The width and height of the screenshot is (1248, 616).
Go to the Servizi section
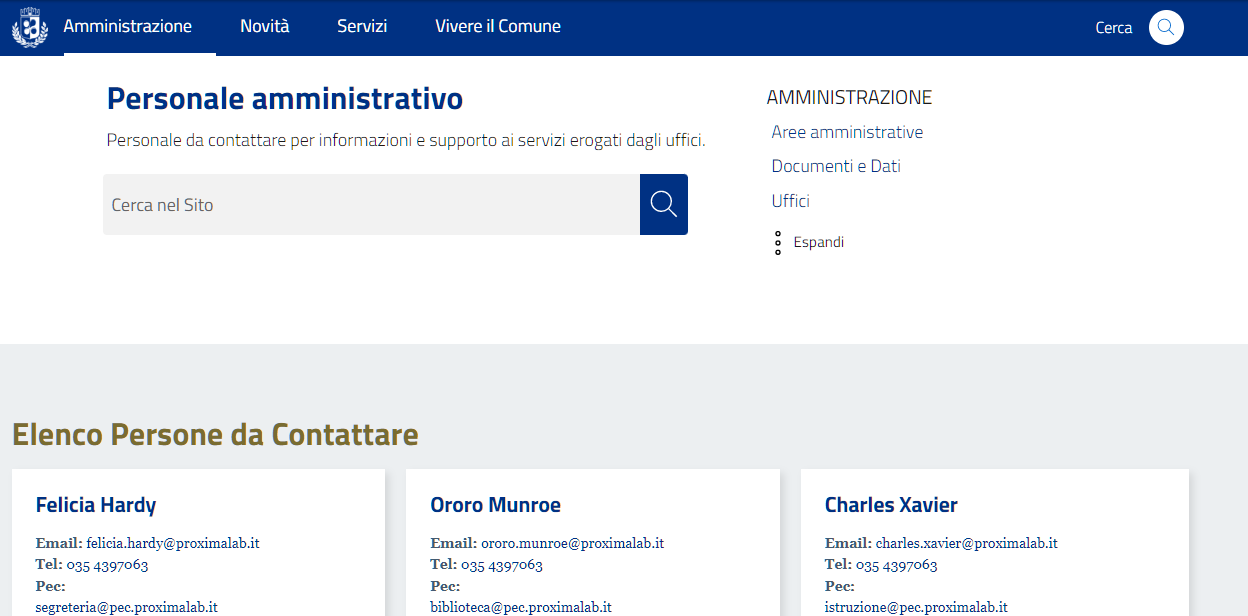tap(362, 27)
